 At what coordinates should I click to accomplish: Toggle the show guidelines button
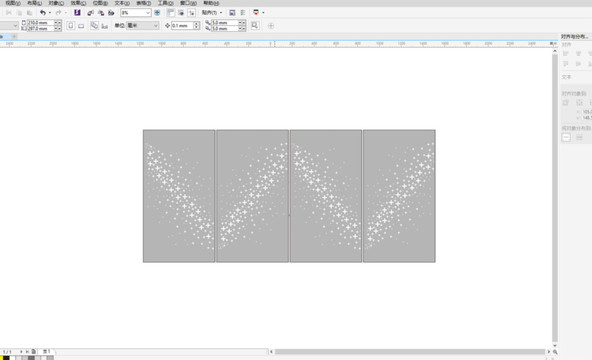pyautogui.click(x=191, y=12)
